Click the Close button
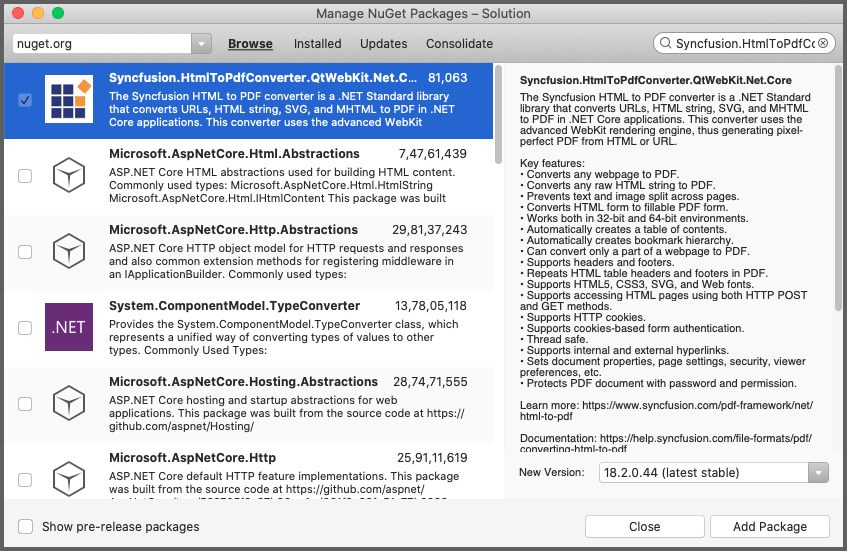This screenshot has height=551, width=847. coord(644,527)
